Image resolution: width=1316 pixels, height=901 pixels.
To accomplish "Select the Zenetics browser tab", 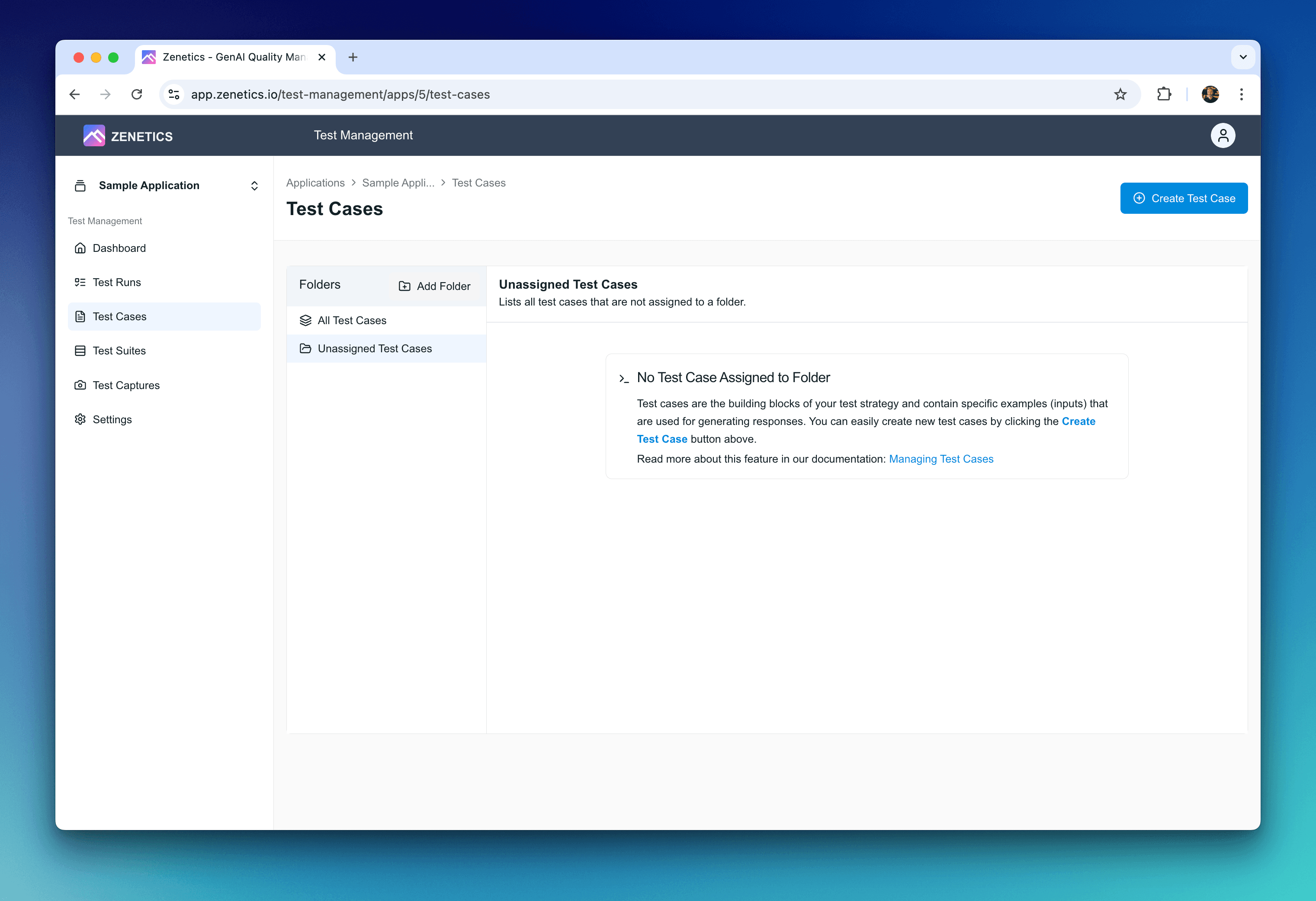I will 227,57.
